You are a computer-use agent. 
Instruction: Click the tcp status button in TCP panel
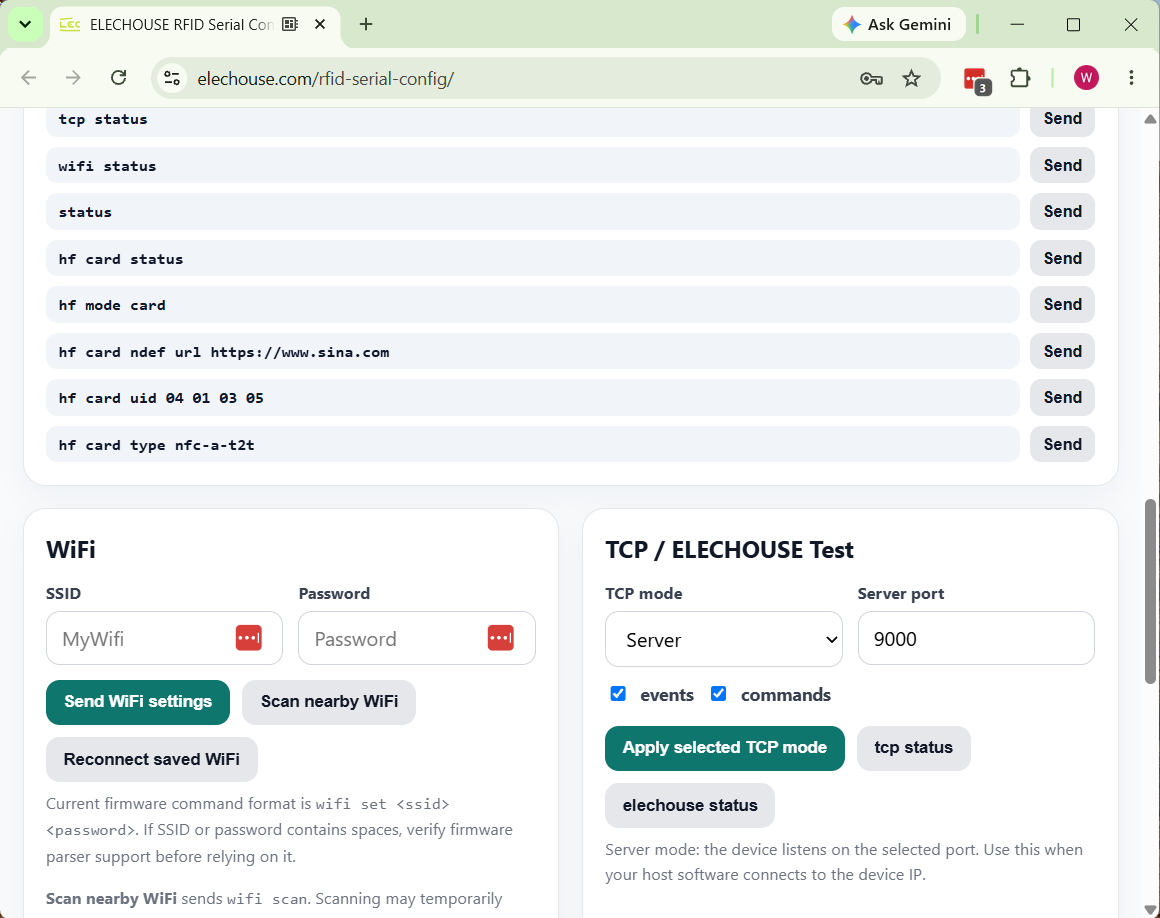[913, 748]
